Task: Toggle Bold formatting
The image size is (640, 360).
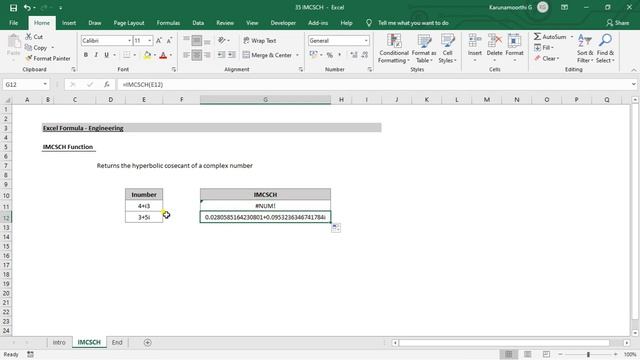Action: [x=86, y=55]
